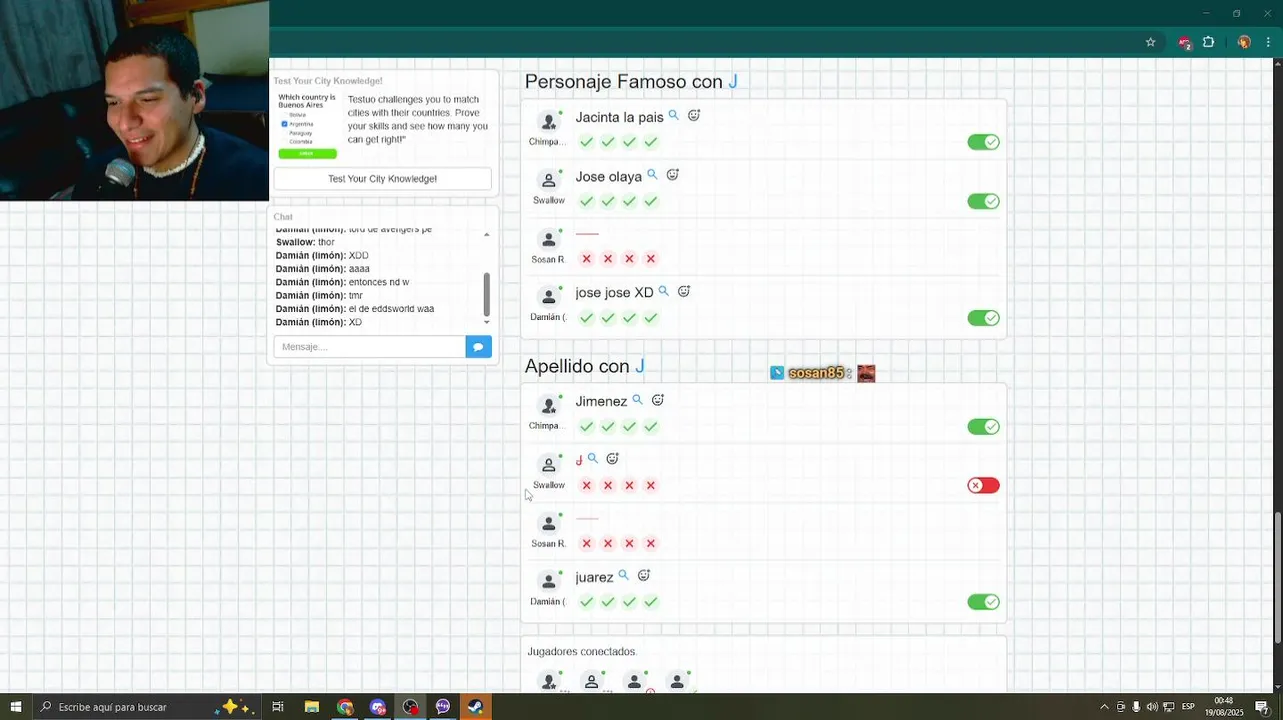Click the chat send message icon
Screen dimensions: 1283x720
tap(479, 347)
